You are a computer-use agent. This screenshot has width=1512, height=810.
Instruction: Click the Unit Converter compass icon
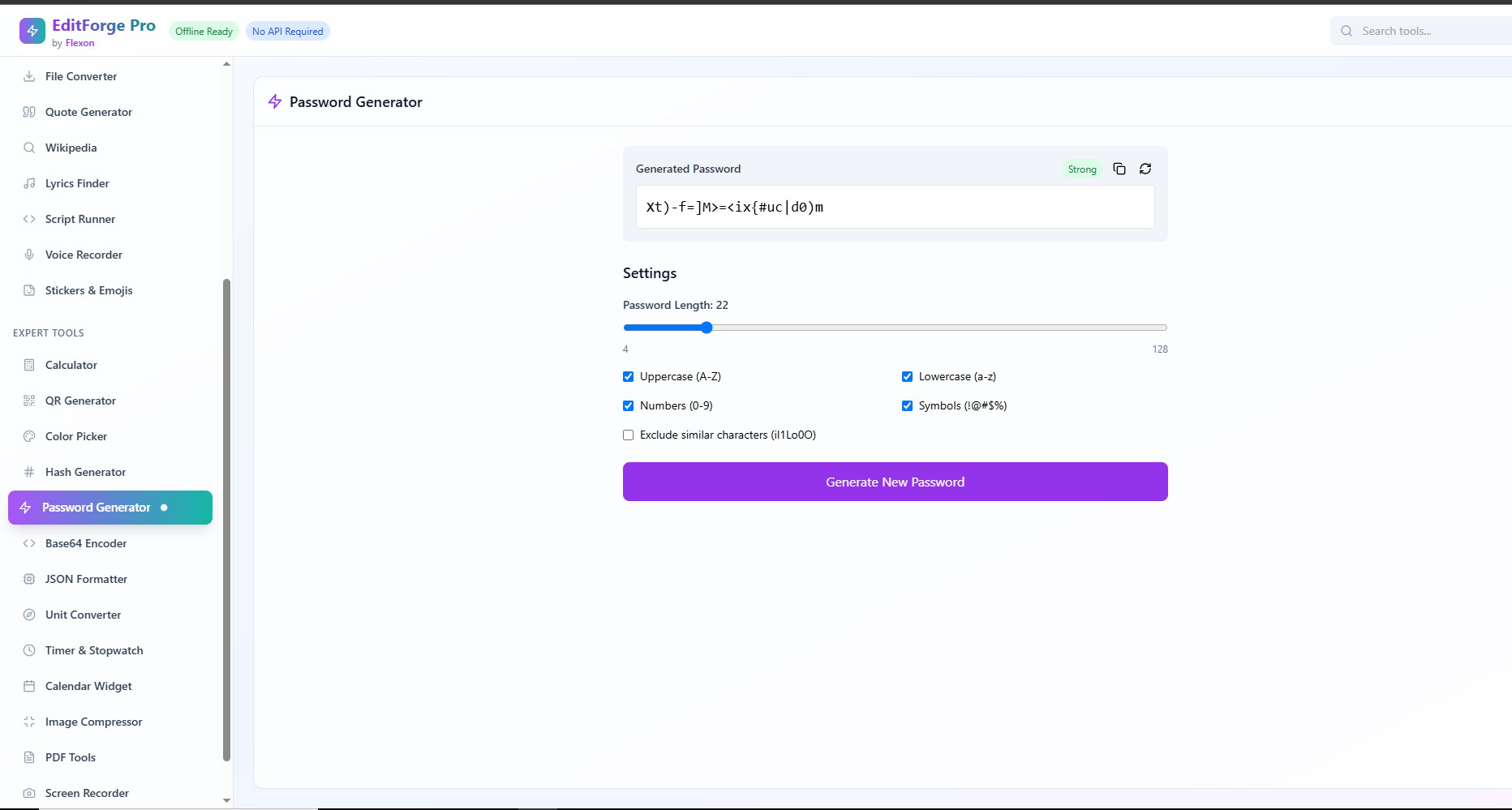click(x=29, y=615)
